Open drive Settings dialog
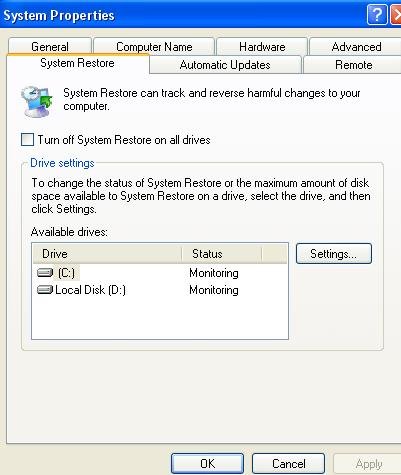Viewport: 401px width, 475px height. (334, 254)
